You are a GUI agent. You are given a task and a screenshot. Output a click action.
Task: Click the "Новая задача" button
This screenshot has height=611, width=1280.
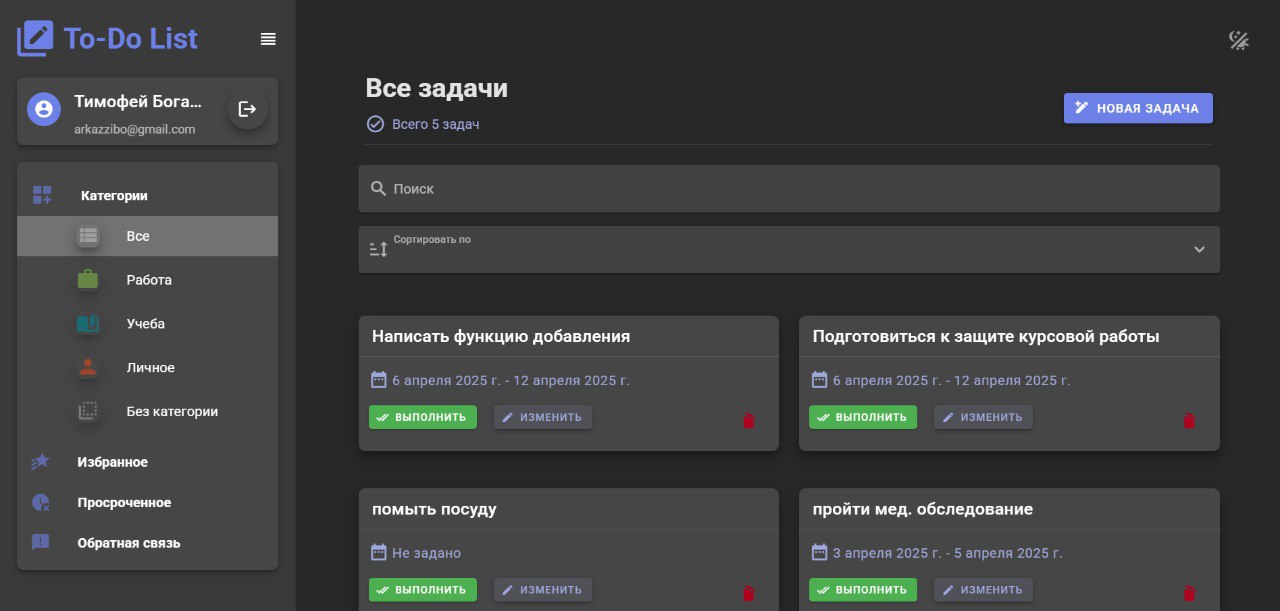(x=1138, y=108)
